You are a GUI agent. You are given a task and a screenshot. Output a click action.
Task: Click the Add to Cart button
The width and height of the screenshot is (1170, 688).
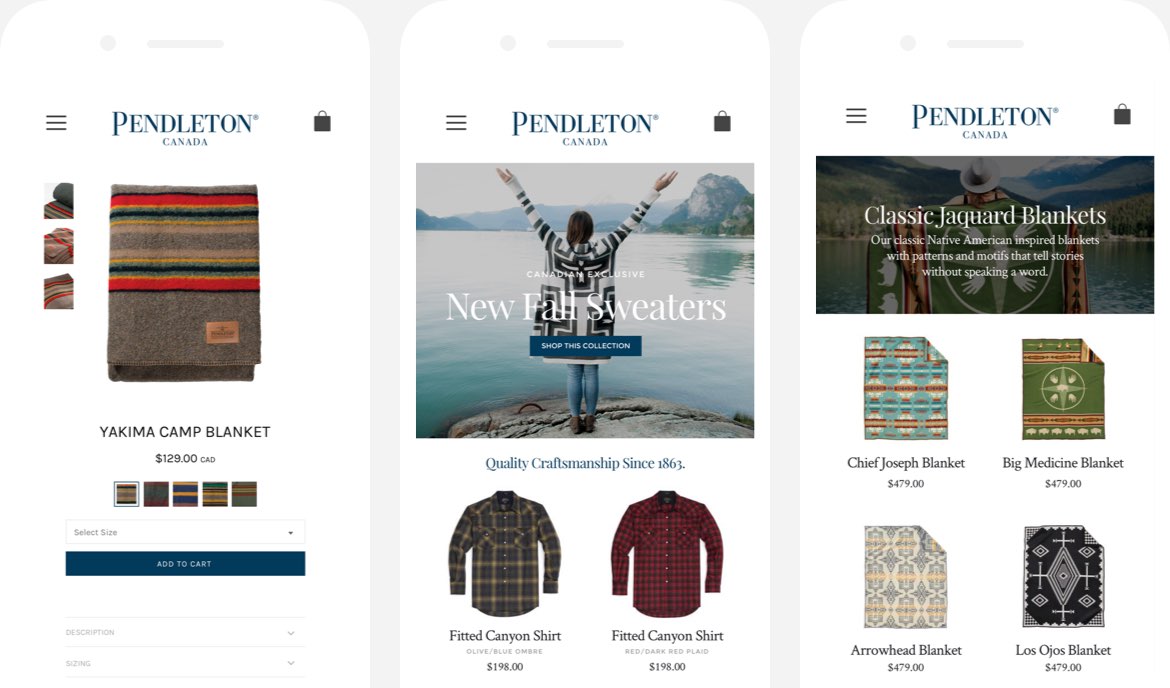point(185,564)
